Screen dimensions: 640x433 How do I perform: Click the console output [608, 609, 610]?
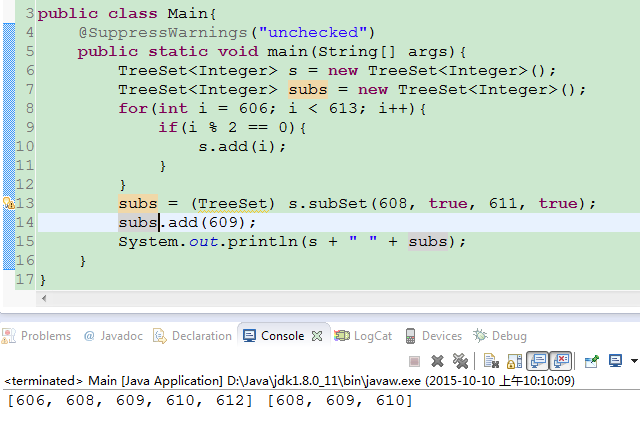pos(340,400)
